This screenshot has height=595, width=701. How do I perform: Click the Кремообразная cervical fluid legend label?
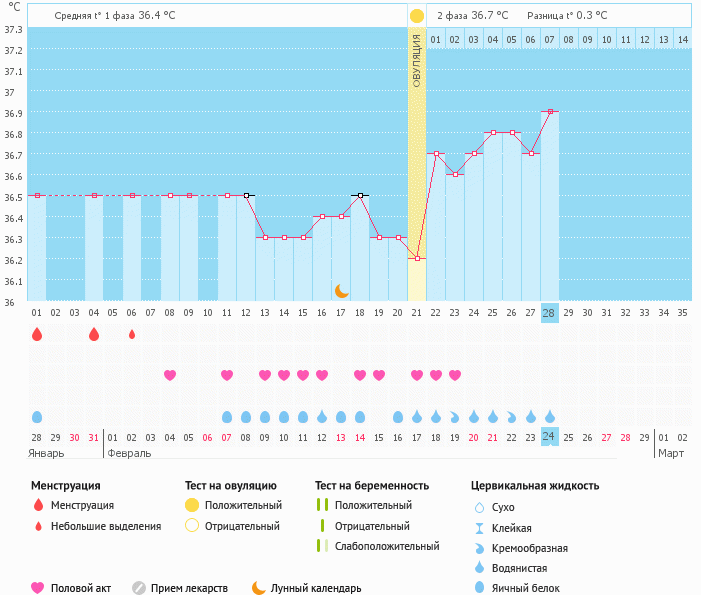click(536, 548)
